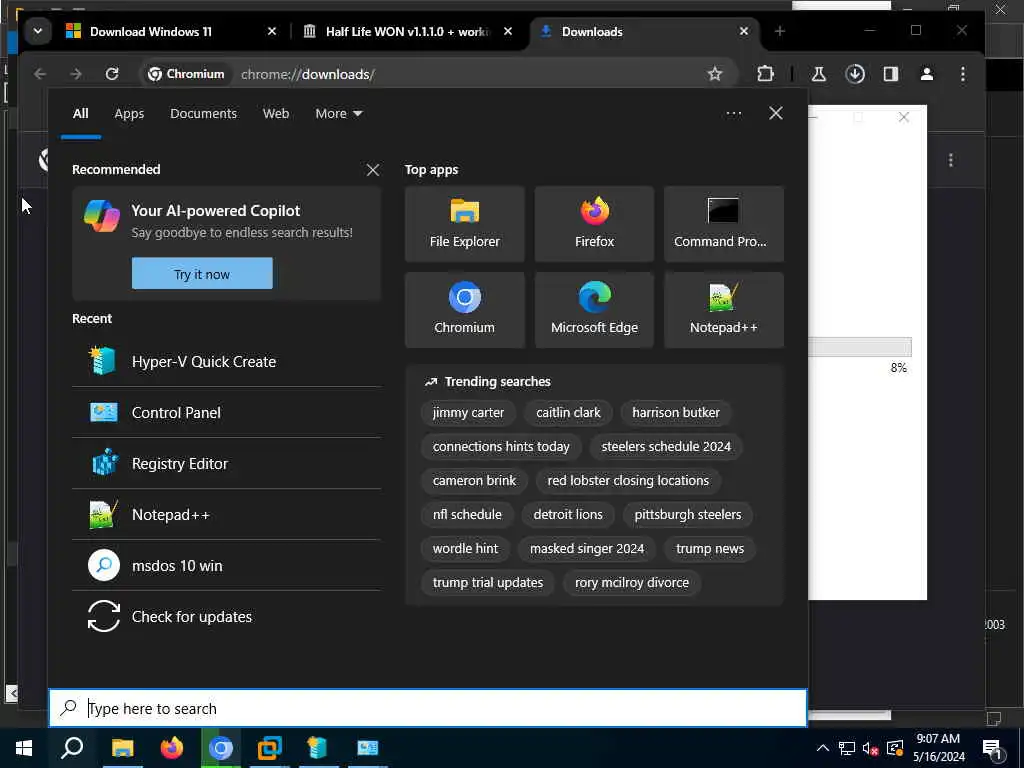Show Chromium downloads toolbar icon

[x=855, y=74]
